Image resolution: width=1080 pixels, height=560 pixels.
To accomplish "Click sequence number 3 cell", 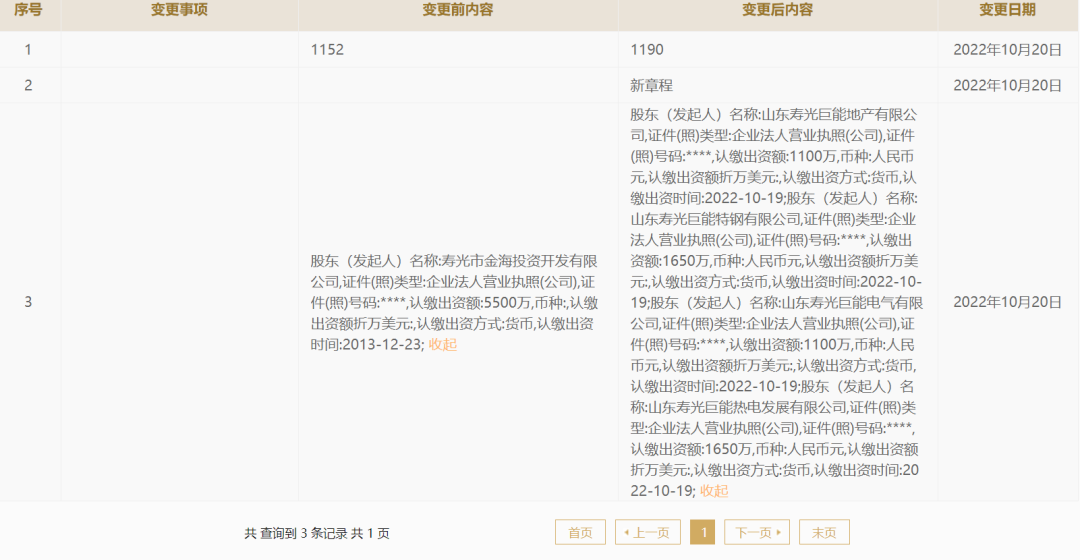I will point(28,302).
